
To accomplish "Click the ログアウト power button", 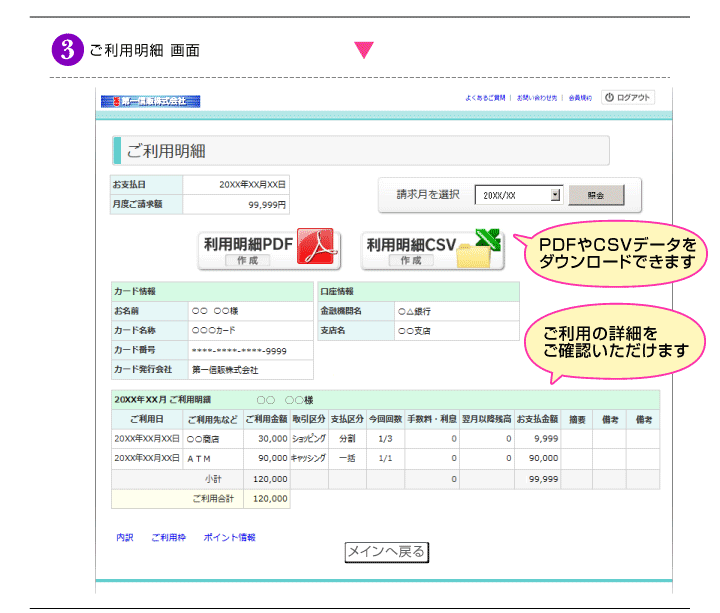I will coord(628,98).
